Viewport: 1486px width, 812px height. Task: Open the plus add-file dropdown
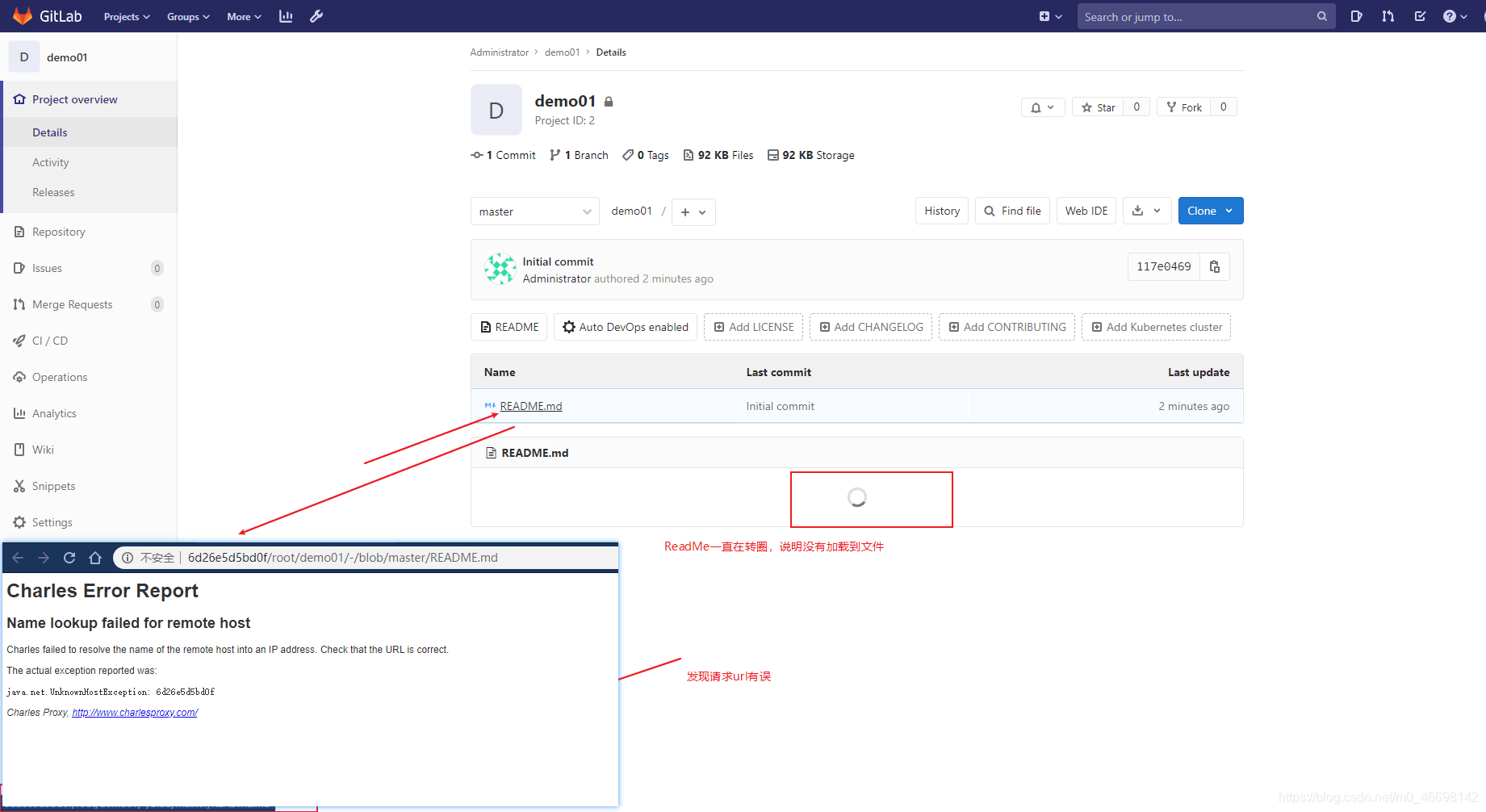pos(693,212)
